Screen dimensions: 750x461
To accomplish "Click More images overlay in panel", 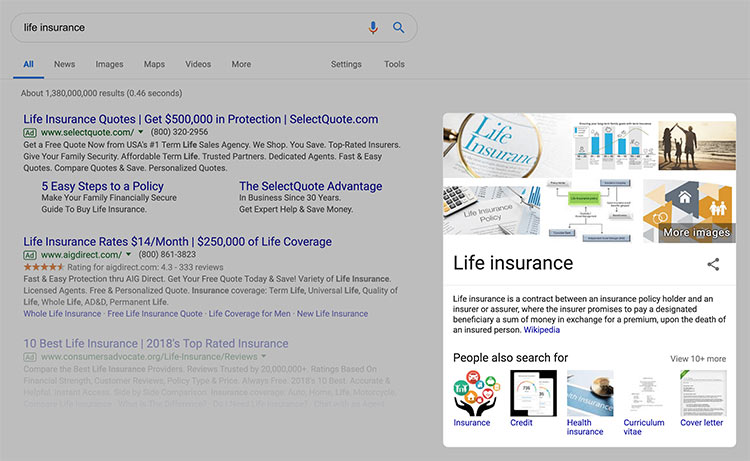I will 696,232.
